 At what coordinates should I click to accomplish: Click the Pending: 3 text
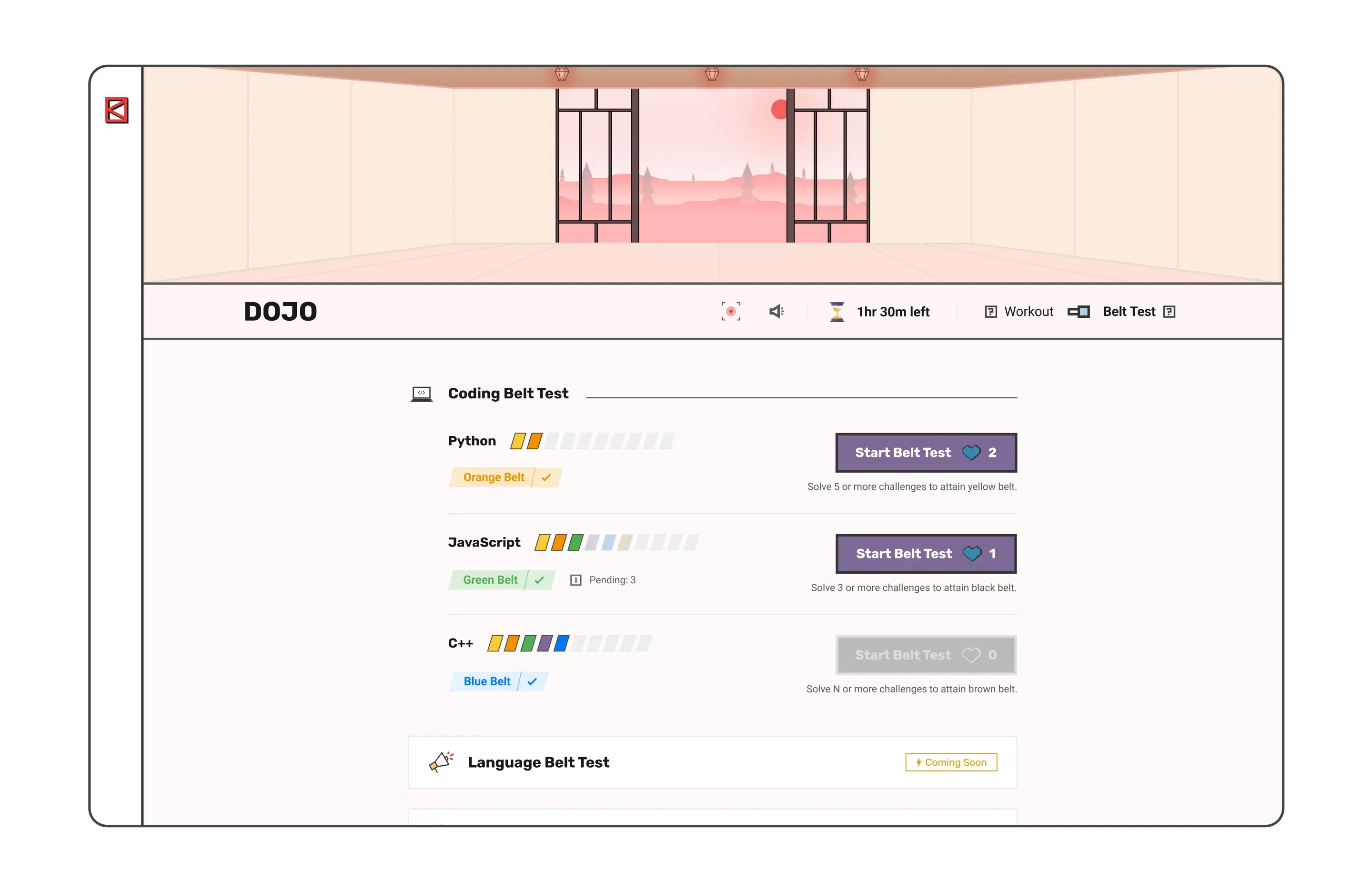tap(612, 580)
